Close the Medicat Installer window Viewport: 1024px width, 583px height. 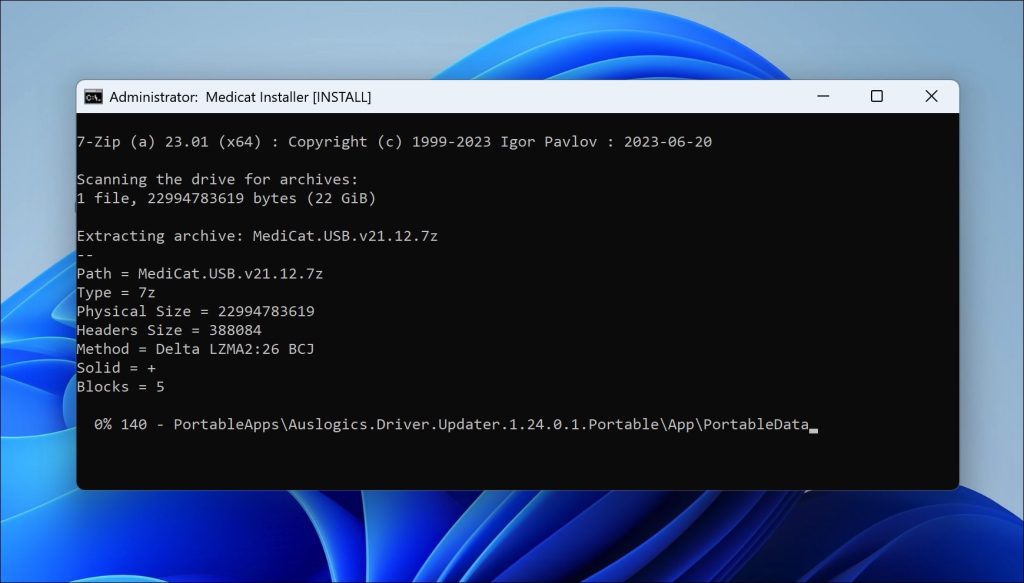931,97
